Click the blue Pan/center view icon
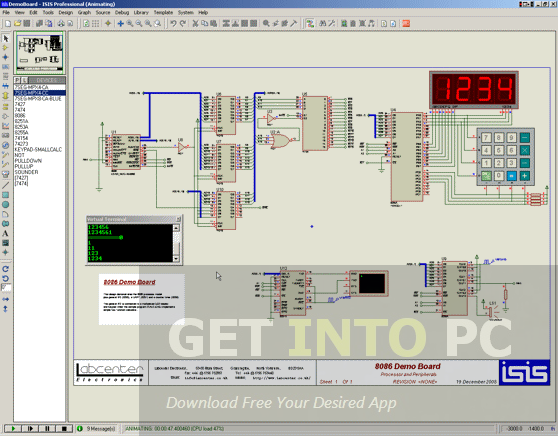This screenshot has height=436, width=558. click(121, 23)
